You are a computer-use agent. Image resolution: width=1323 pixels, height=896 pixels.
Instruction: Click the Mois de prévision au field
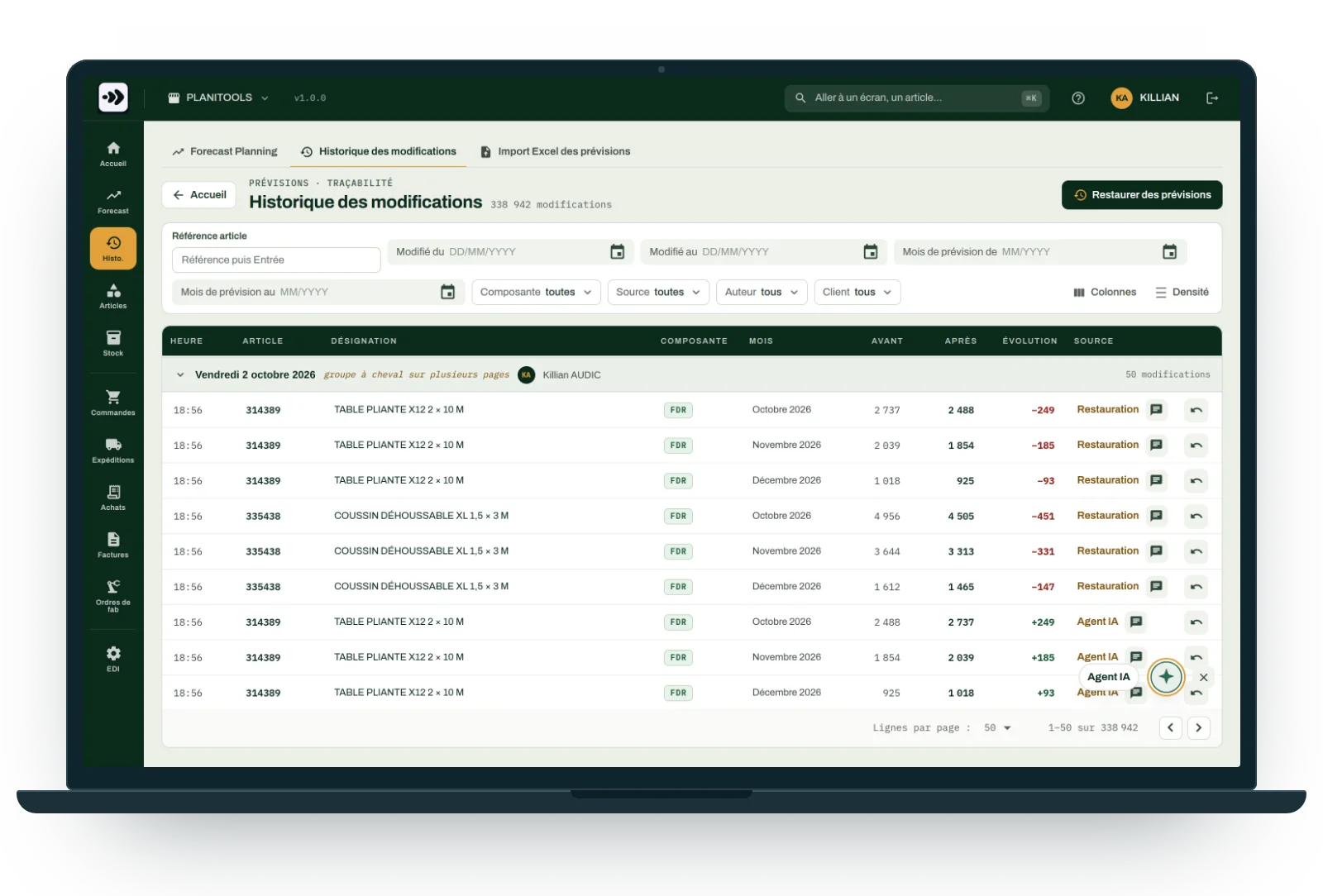click(x=318, y=292)
